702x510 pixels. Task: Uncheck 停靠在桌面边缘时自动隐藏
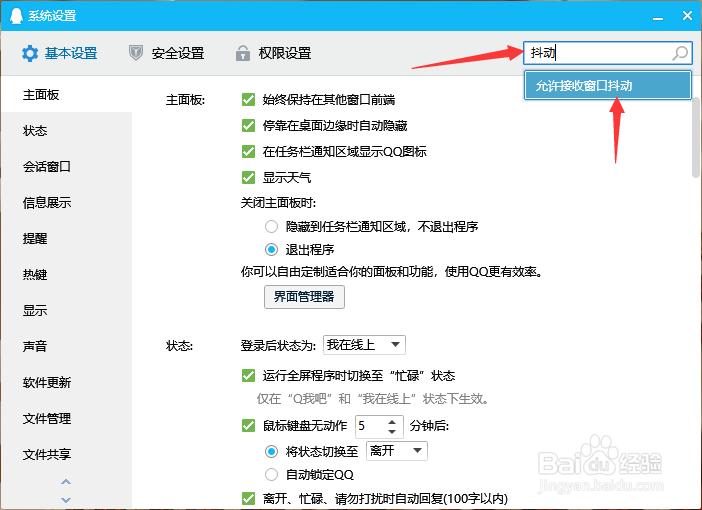tap(248, 125)
